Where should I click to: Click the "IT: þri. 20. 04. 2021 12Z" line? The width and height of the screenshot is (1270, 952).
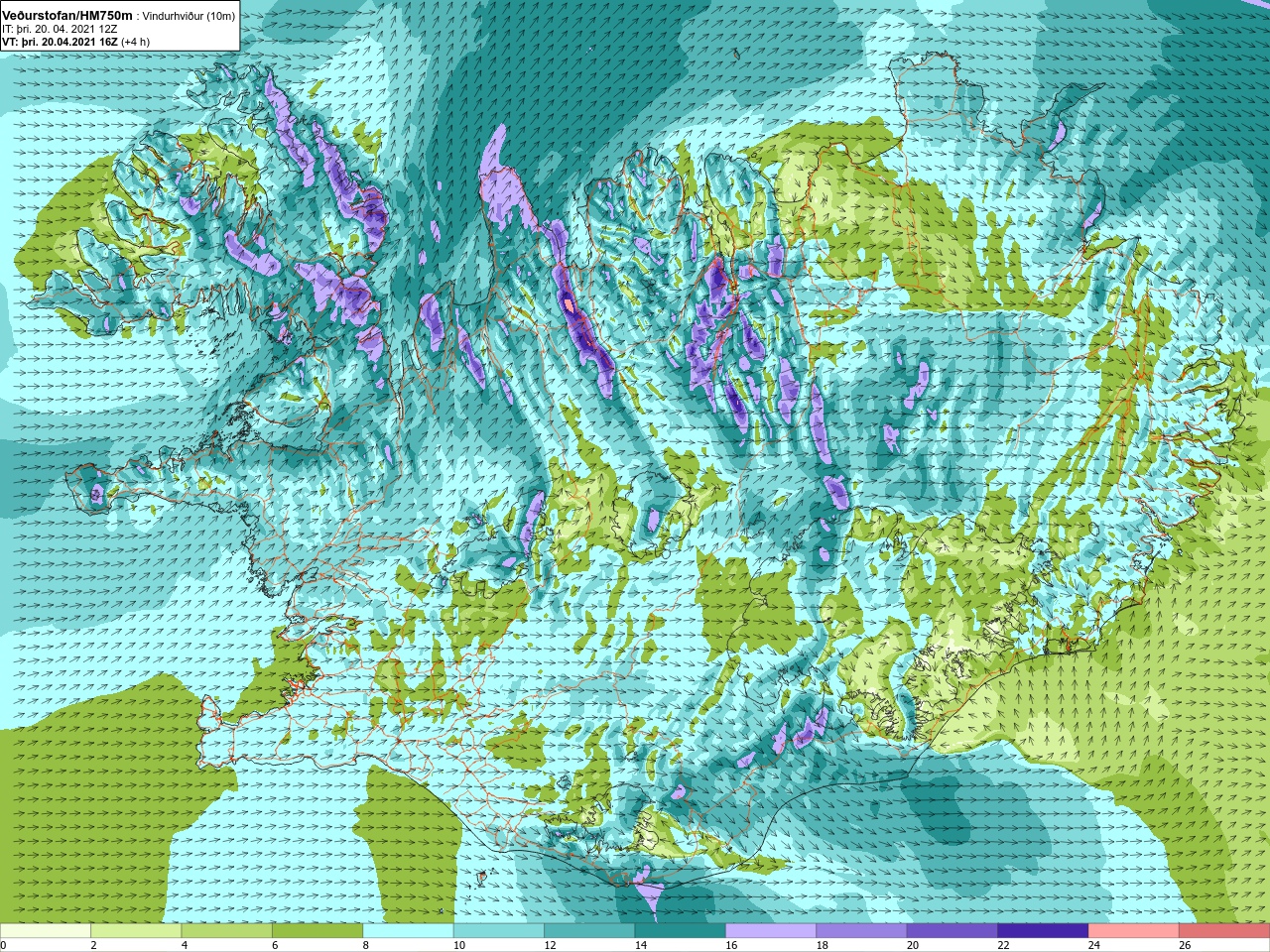pos(60,30)
